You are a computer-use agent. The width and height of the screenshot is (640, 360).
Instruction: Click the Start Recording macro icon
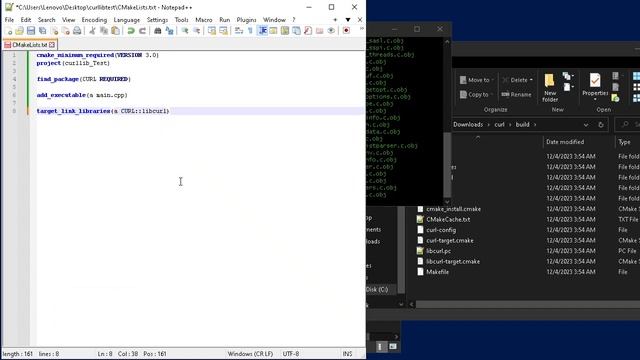pyautogui.click(x=346, y=31)
